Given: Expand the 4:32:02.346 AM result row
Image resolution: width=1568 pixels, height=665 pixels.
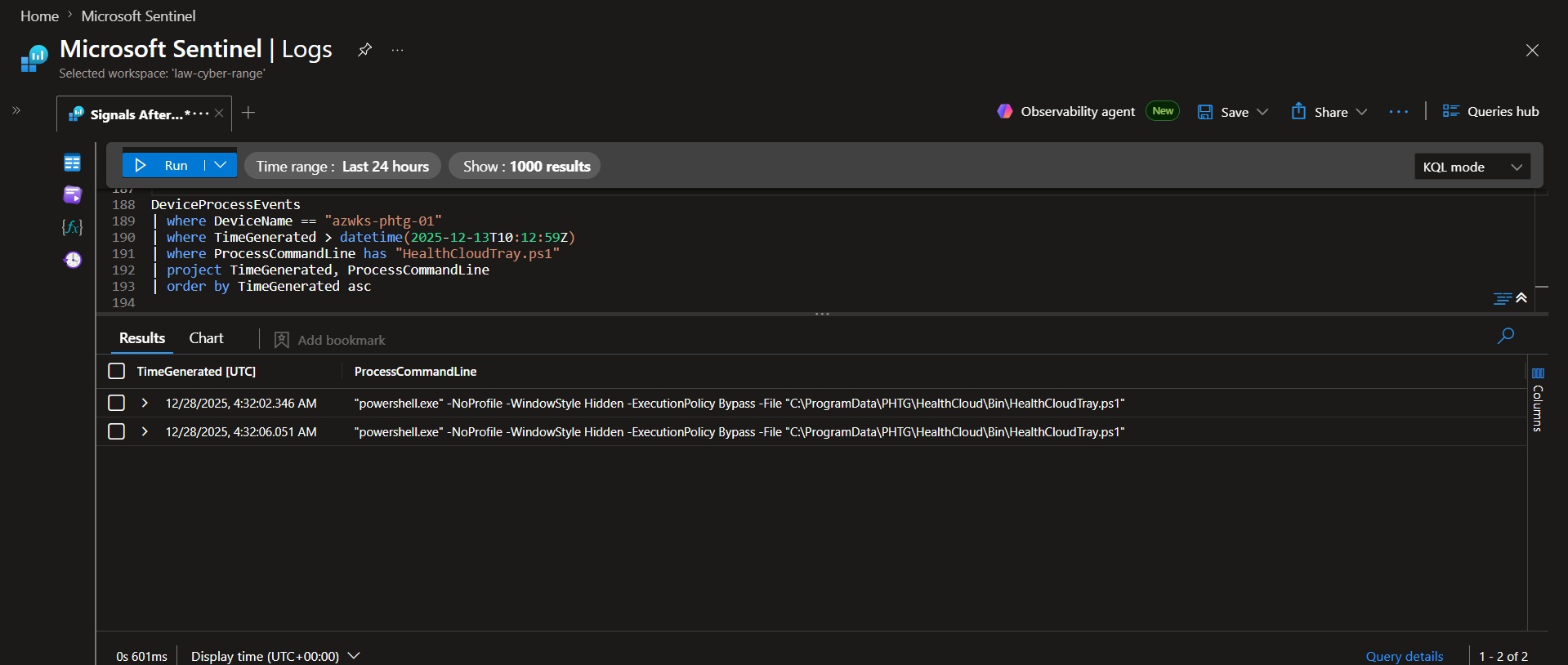Looking at the screenshot, I should coord(145,403).
